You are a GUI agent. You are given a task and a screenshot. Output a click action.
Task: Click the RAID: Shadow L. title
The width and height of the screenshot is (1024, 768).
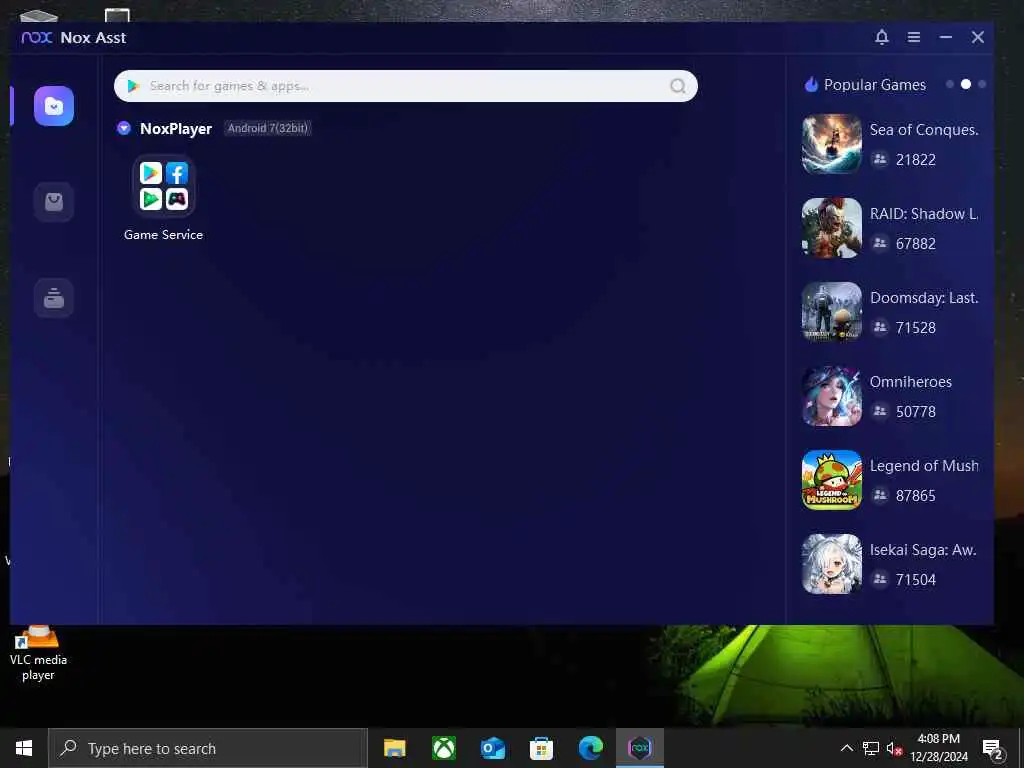(924, 214)
